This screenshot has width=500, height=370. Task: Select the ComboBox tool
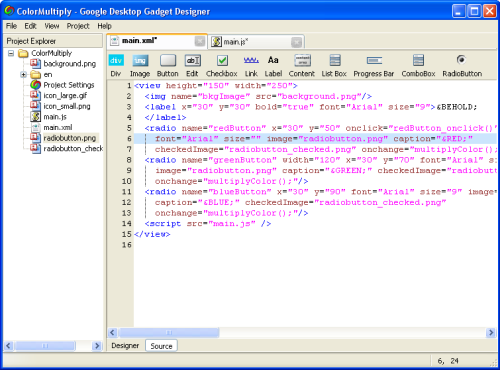click(418, 66)
